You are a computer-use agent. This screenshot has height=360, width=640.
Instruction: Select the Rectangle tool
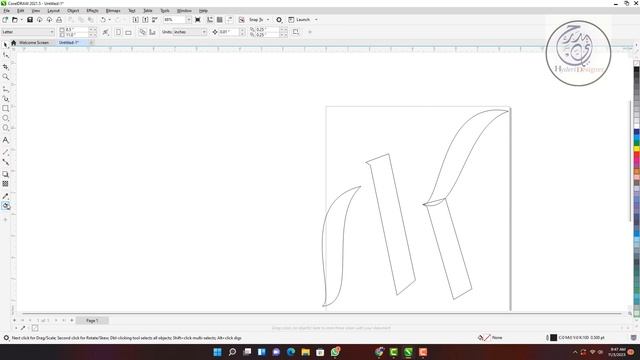click(5, 109)
